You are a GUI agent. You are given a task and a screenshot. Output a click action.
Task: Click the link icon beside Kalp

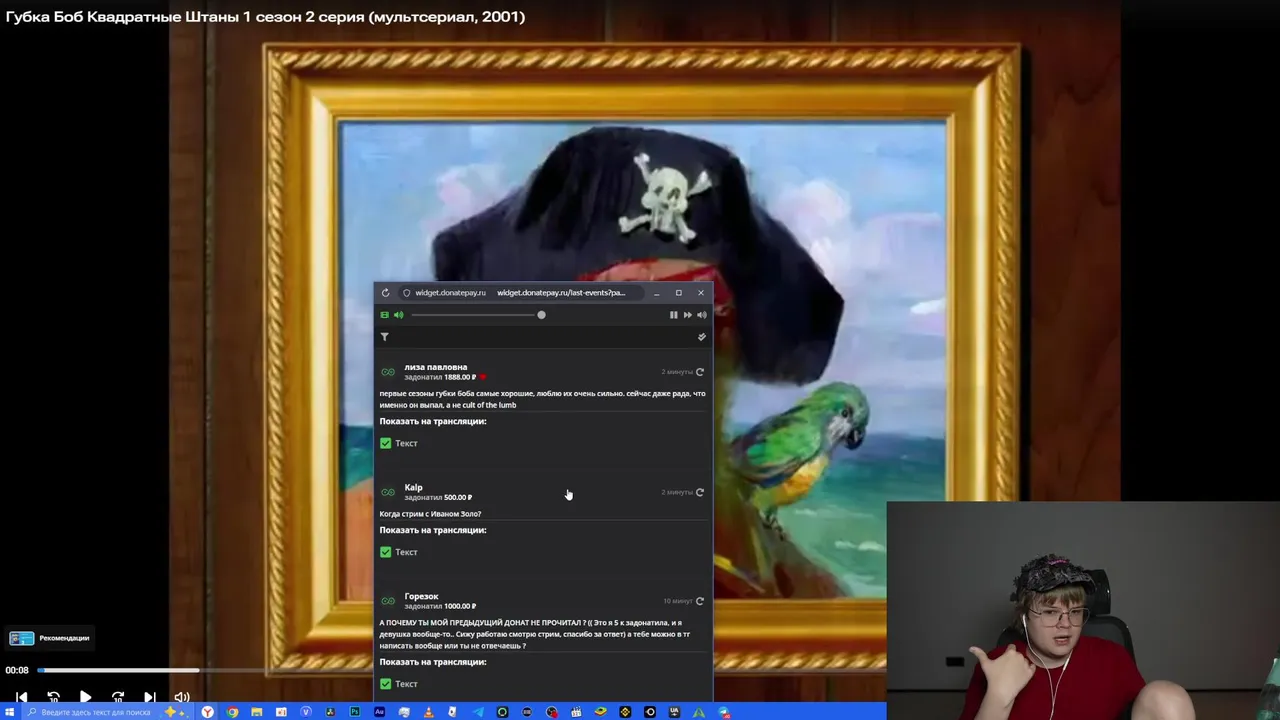point(388,492)
